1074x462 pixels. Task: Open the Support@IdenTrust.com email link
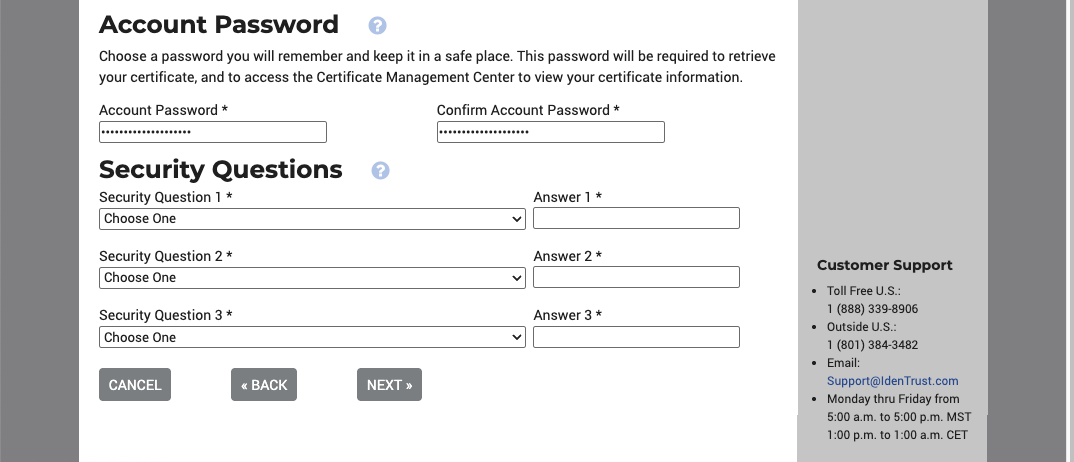892,381
